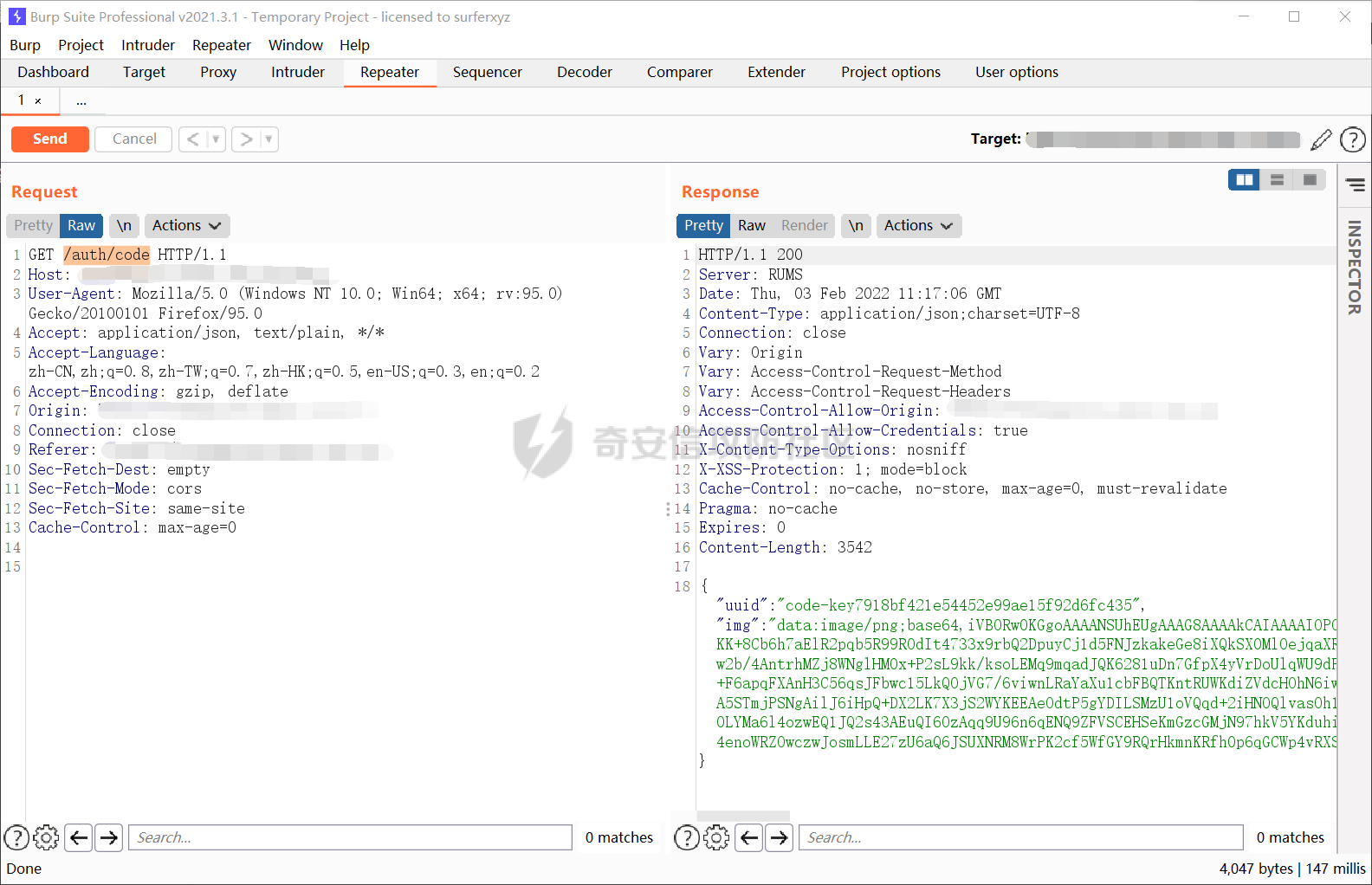Click the uuid code-key value line
This screenshot has height=885, width=1372.
point(931,605)
